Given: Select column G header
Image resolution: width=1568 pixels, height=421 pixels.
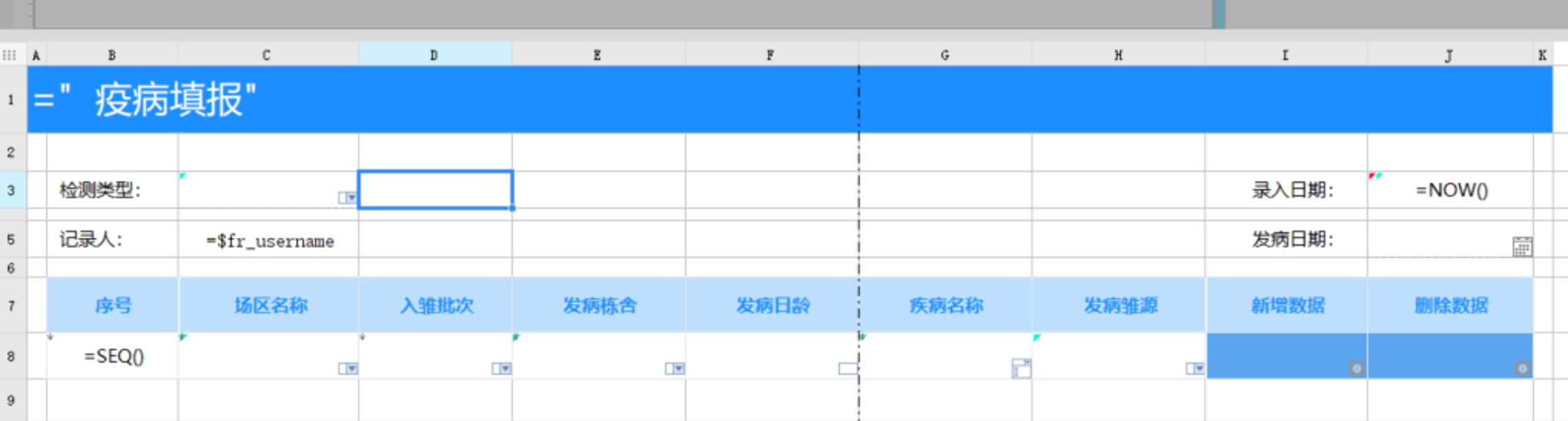Looking at the screenshot, I should (x=945, y=55).
